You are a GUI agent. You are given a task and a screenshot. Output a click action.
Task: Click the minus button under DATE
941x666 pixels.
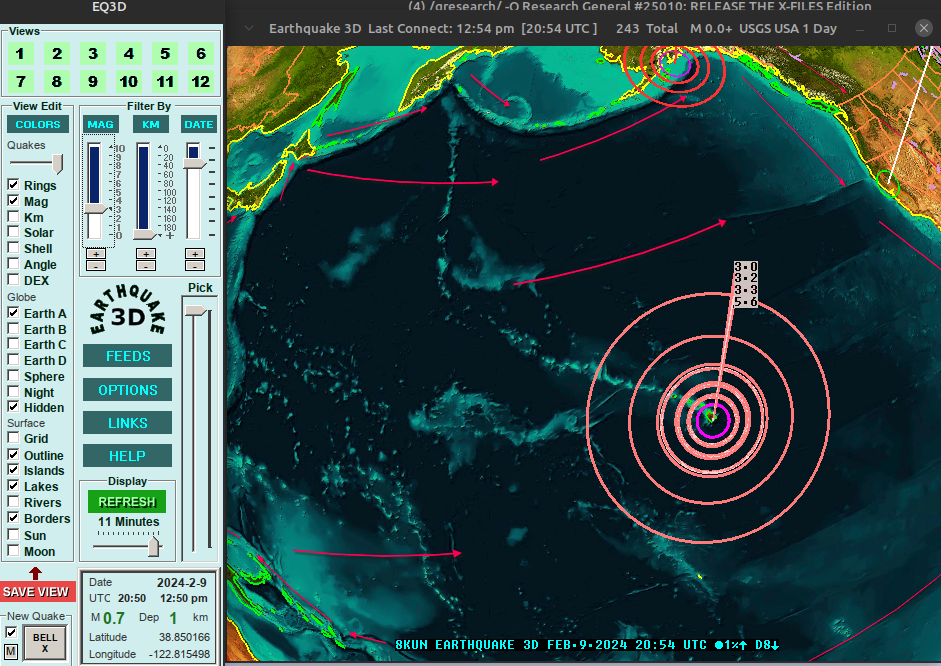(195, 265)
